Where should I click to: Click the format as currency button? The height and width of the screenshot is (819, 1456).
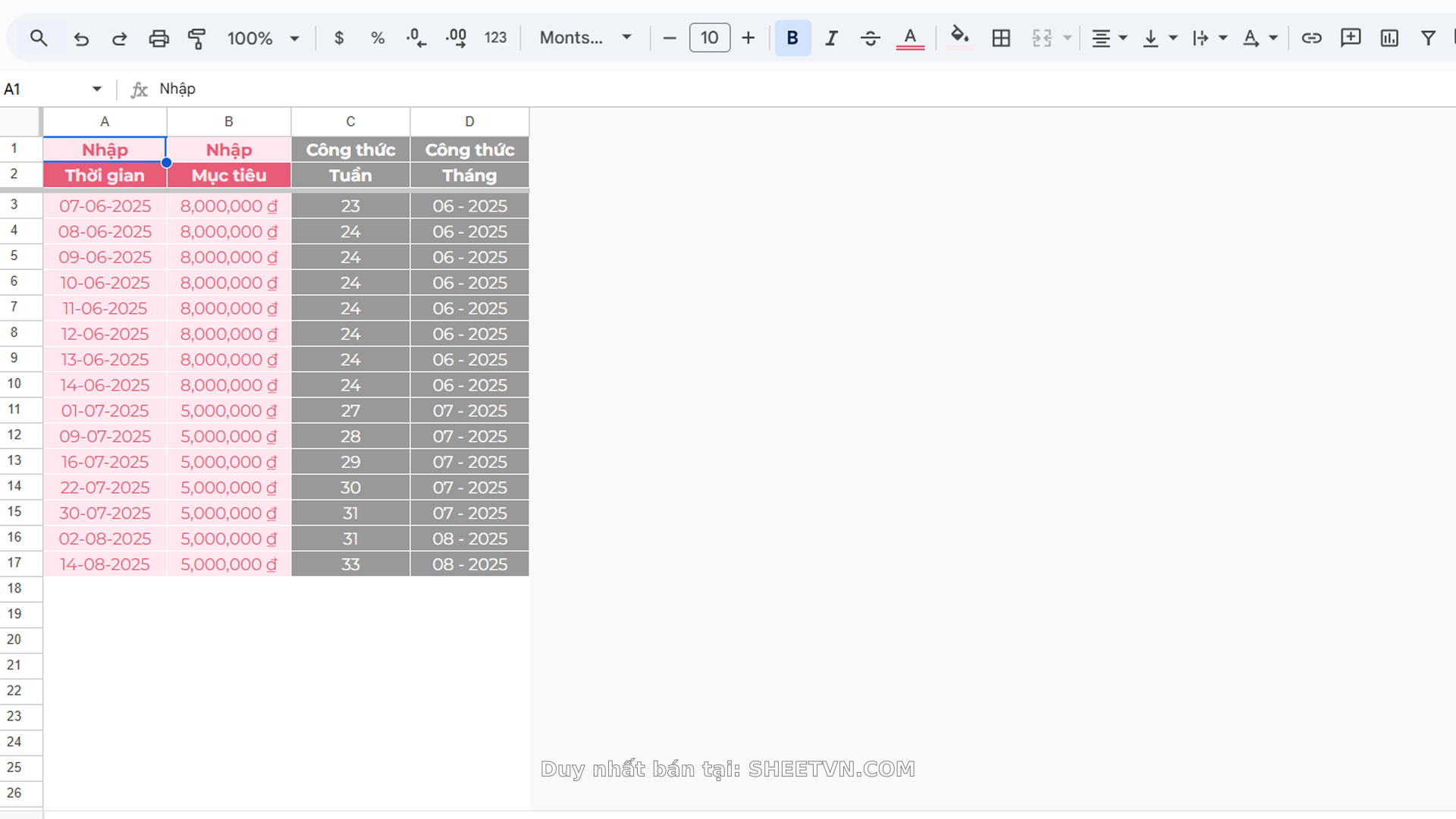tap(339, 38)
